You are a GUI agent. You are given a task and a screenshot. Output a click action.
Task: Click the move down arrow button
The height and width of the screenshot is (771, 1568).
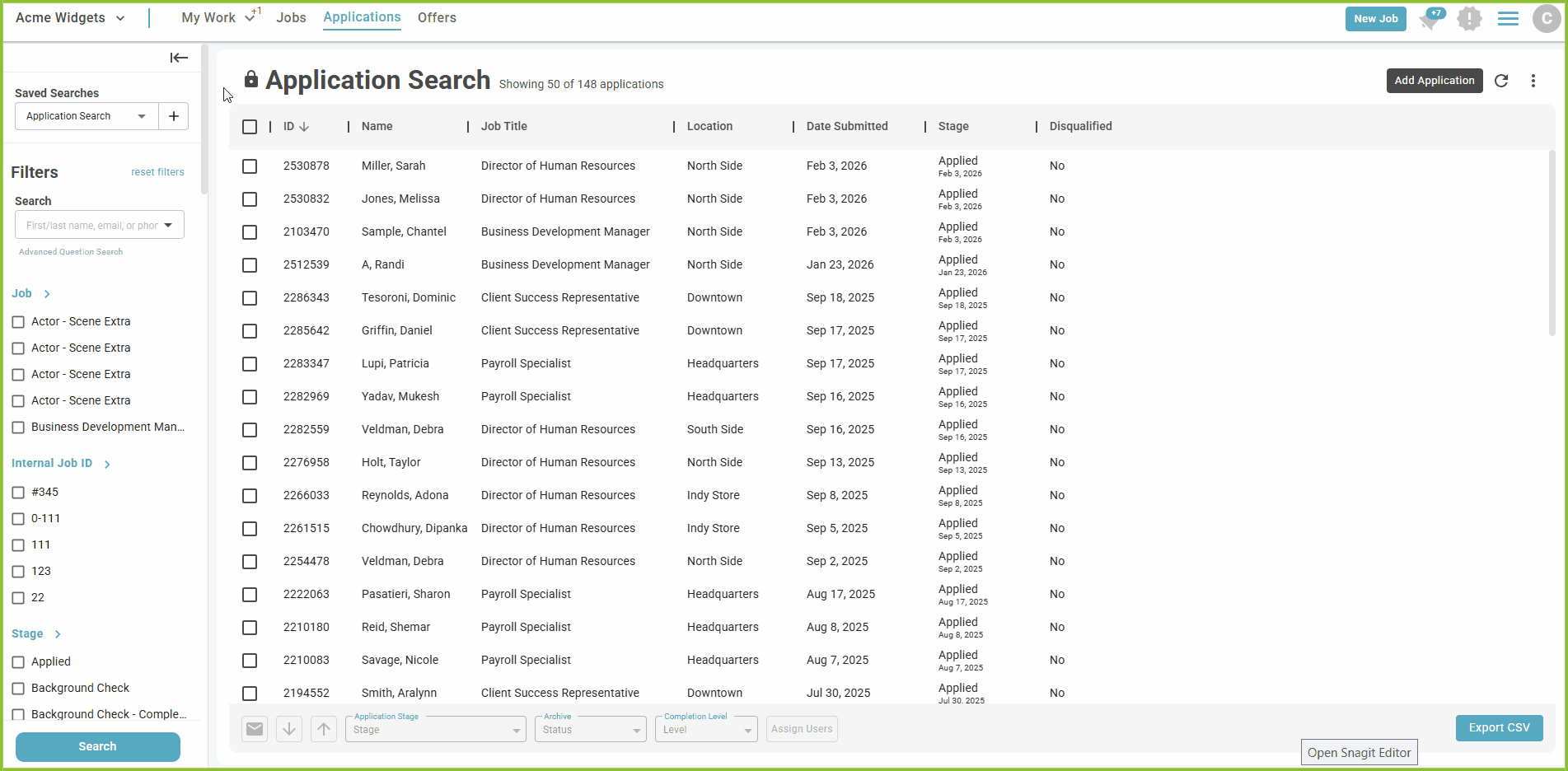[x=289, y=729]
